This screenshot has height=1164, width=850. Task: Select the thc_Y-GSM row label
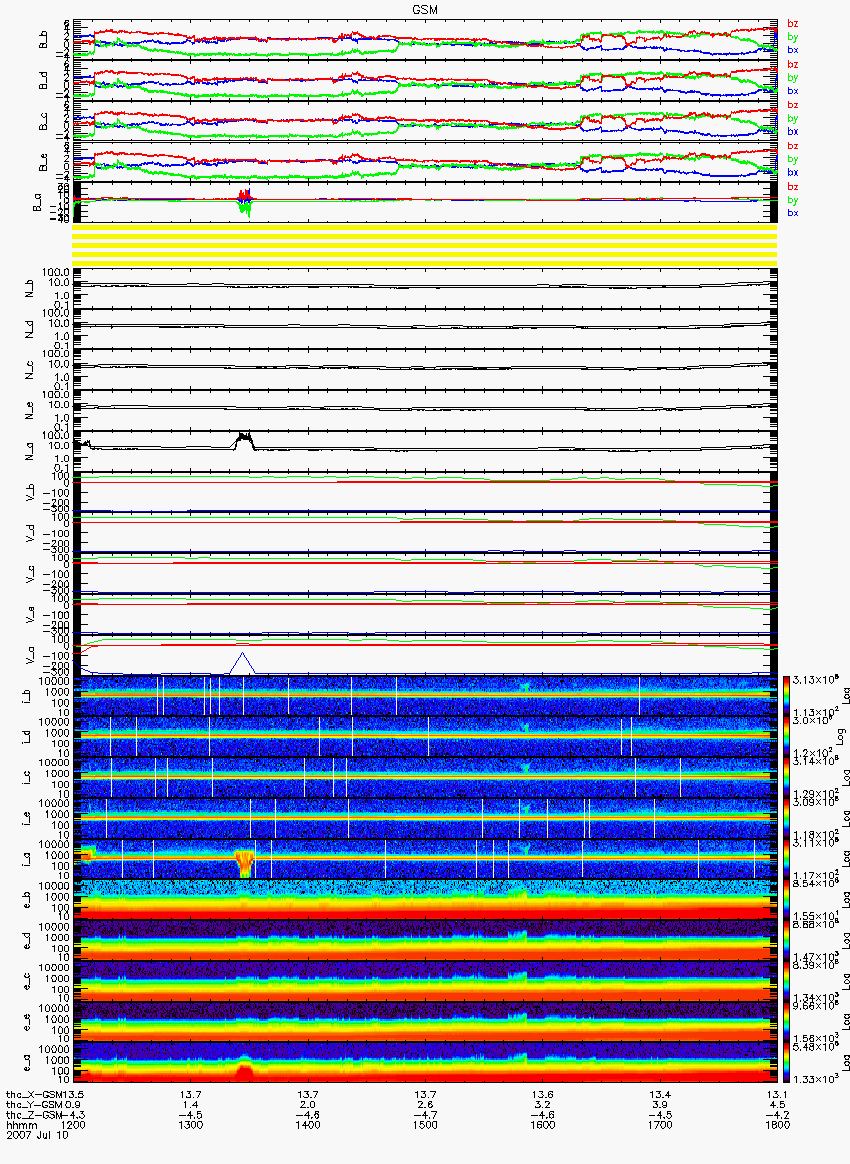pyautogui.click(x=33, y=1105)
